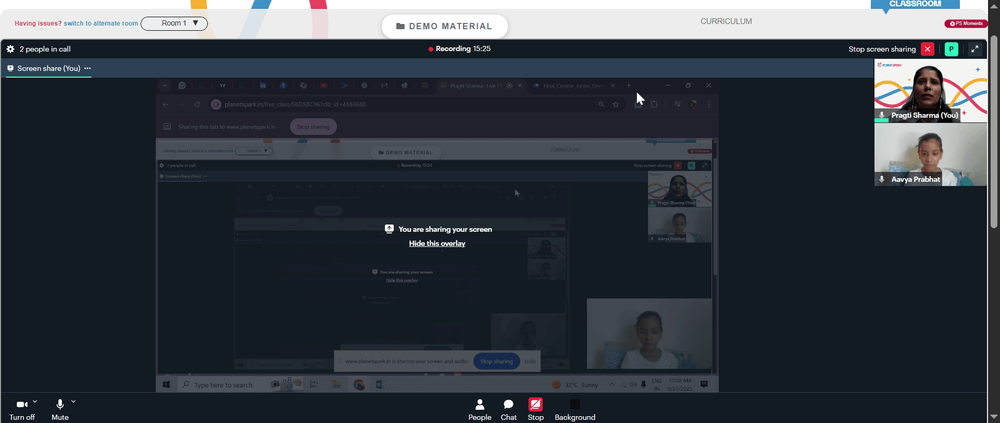Select Final_Creator_Junior_Demo preview tab
Screen dimensions: 1000x423
point(574,85)
